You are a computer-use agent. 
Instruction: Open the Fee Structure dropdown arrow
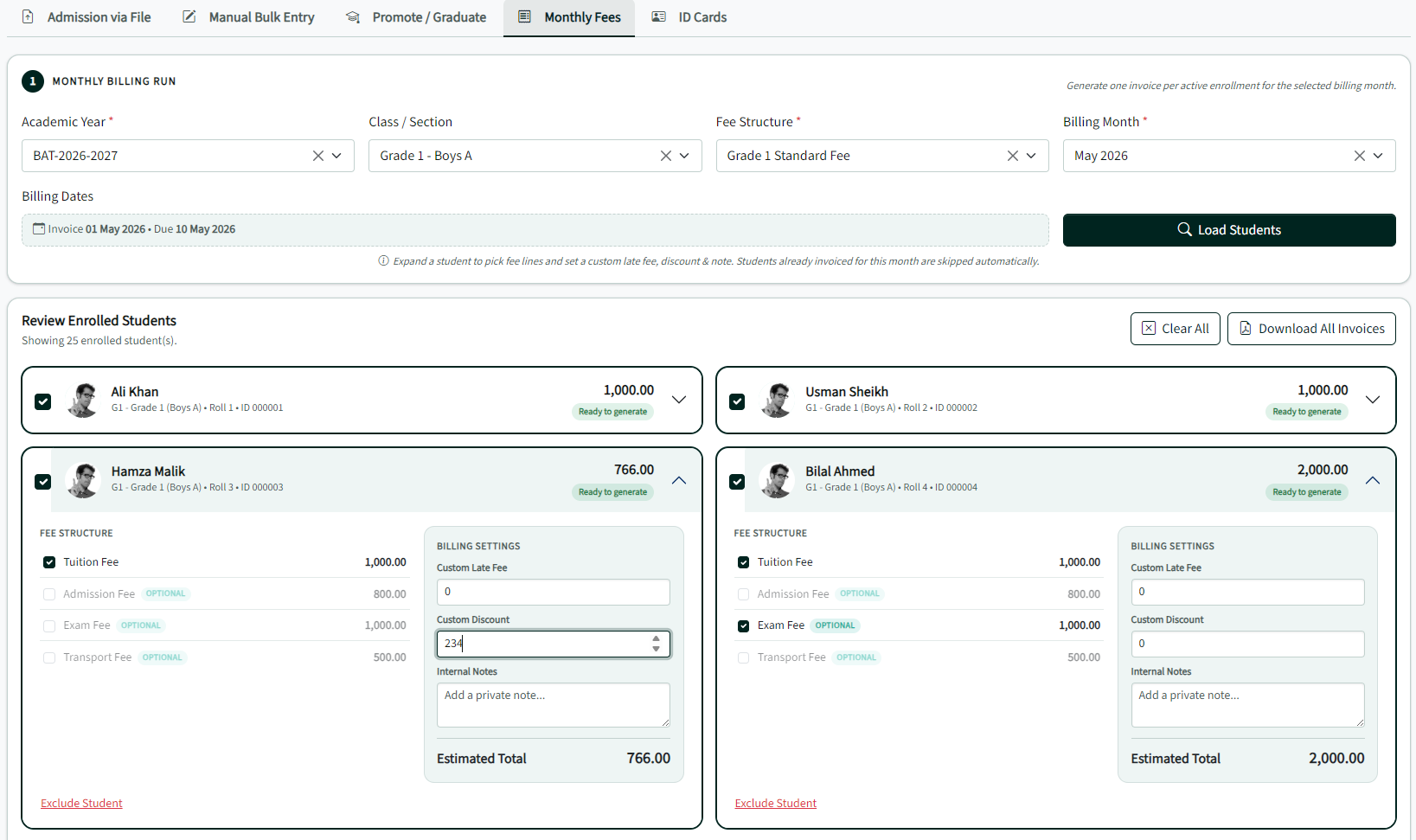pos(1031,156)
